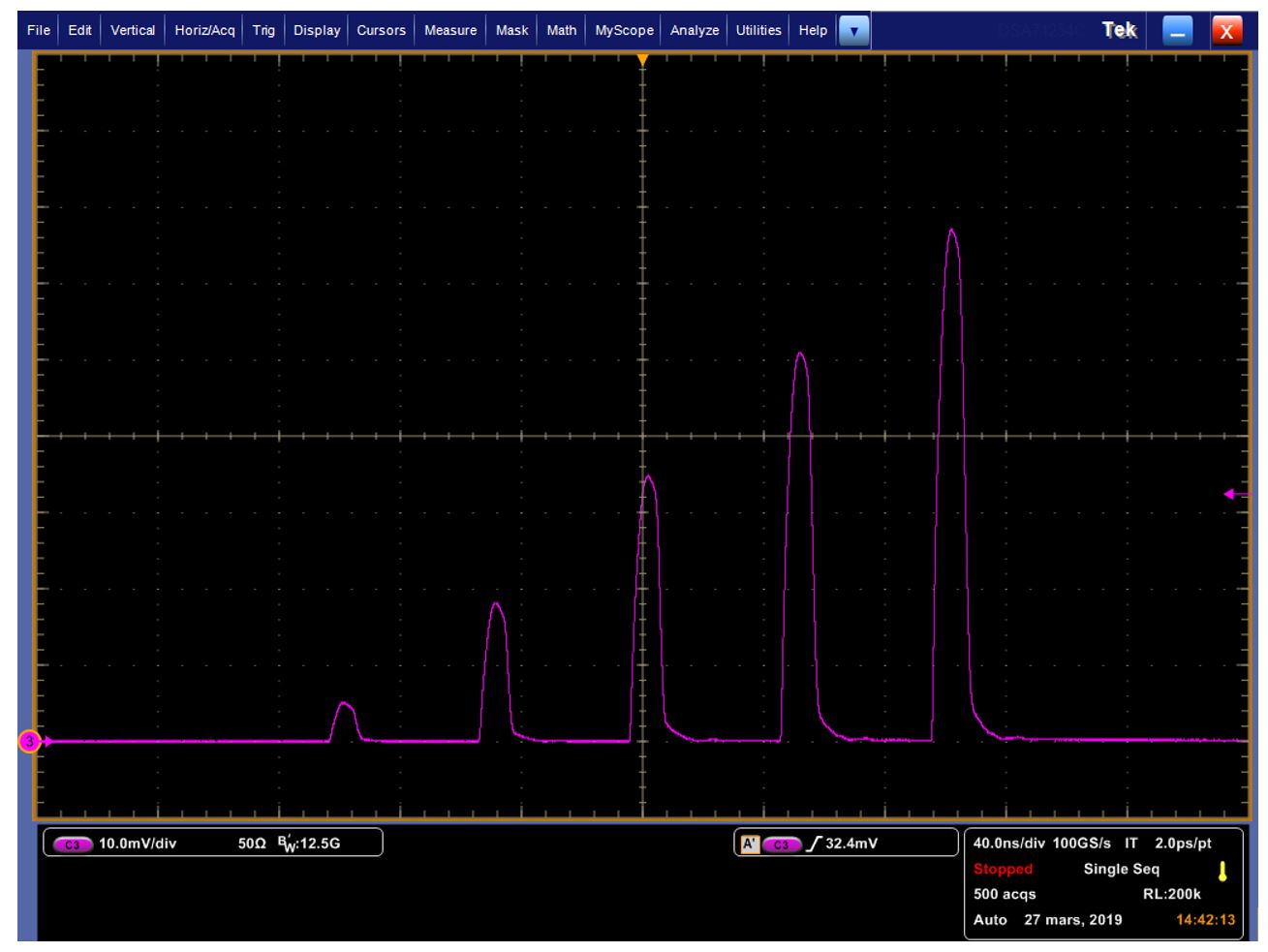This screenshot has height=952, width=1268.
Task: Click the yellow acquisition status icon
Action: coord(1222,871)
